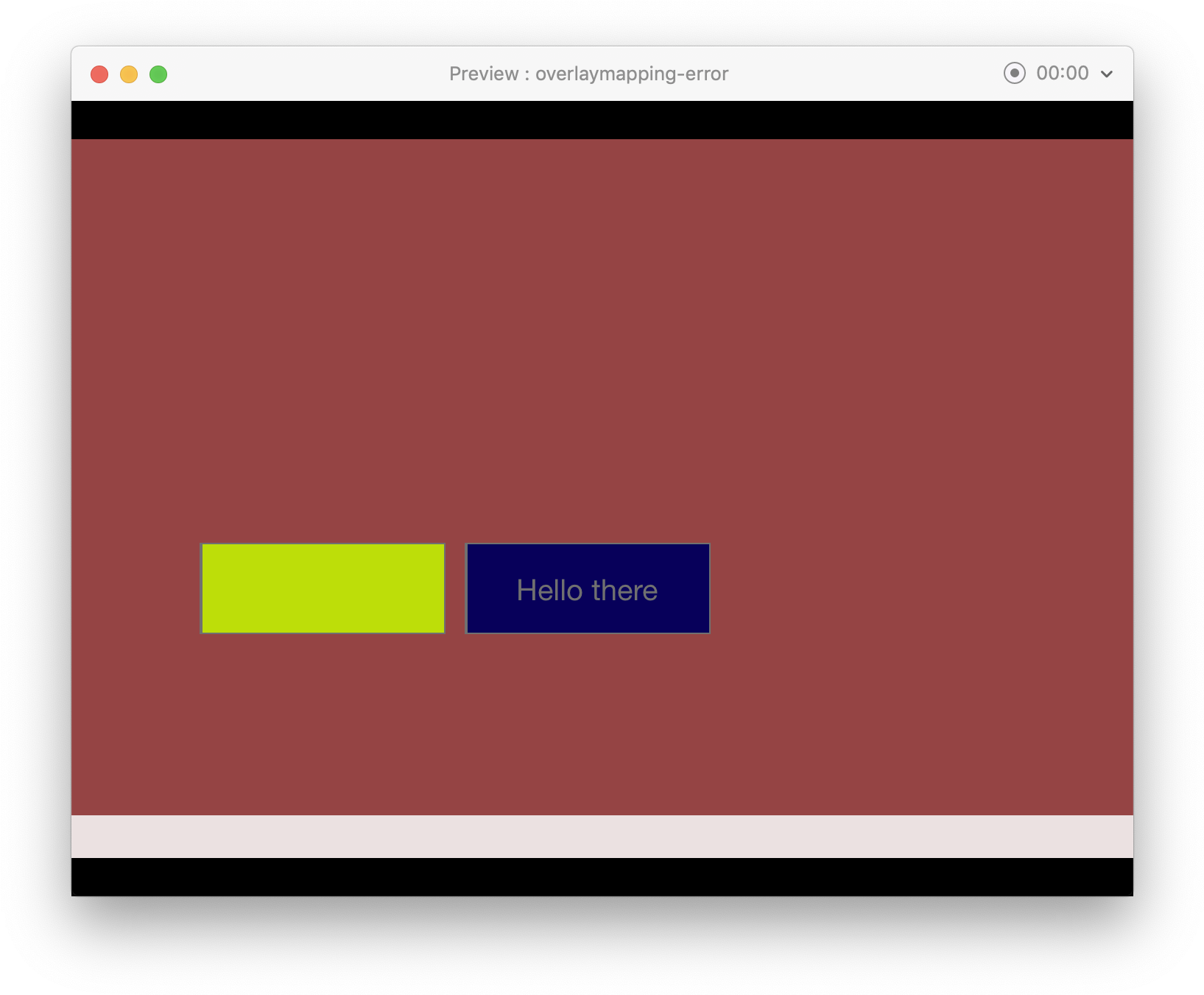Switch recording state with the circle control

1014,73
